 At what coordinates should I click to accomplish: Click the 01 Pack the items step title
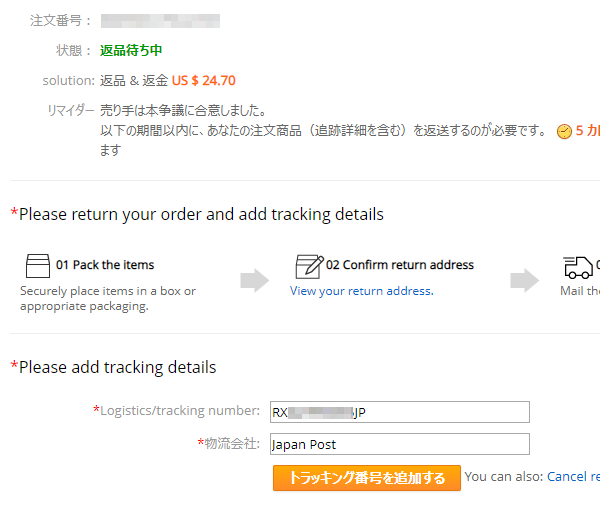pyautogui.click(x=105, y=265)
